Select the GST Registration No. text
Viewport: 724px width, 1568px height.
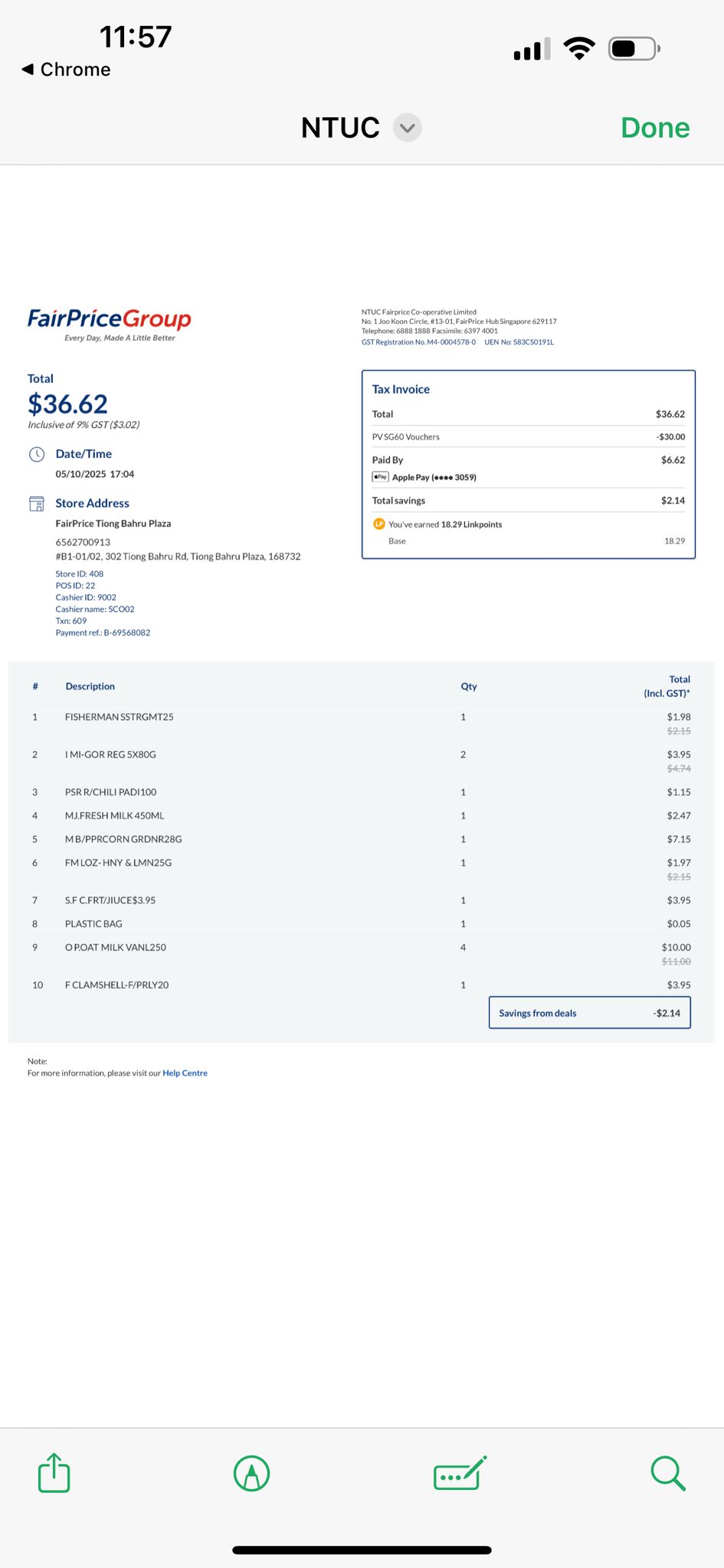[418, 342]
